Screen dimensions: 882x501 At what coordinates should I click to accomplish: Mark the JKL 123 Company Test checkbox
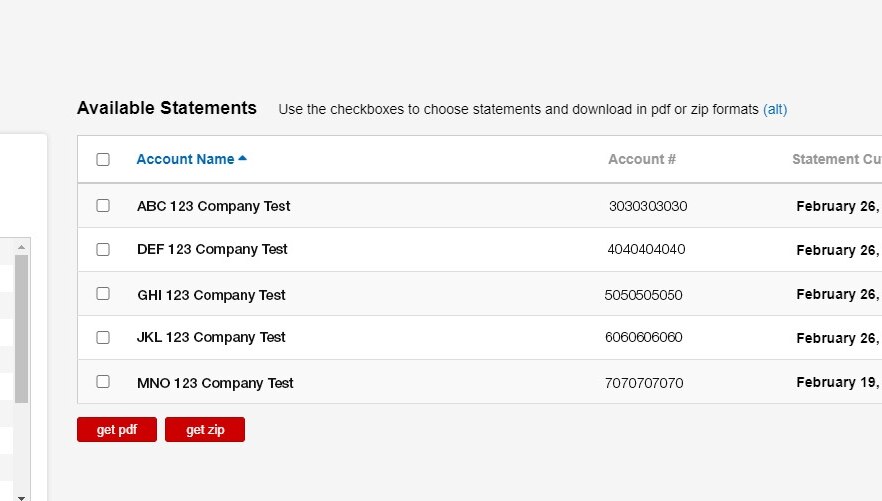(x=103, y=338)
